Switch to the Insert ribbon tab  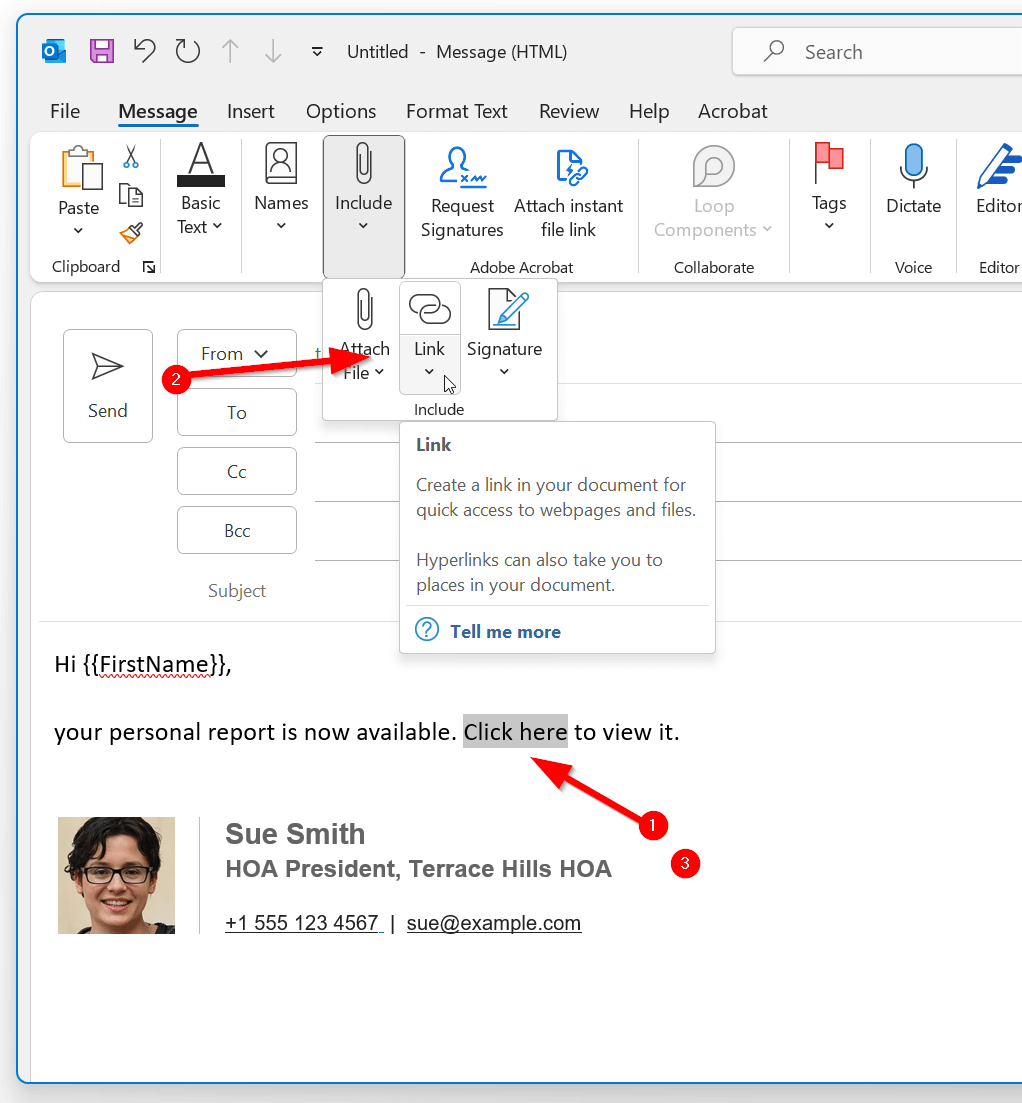click(x=251, y=111)
